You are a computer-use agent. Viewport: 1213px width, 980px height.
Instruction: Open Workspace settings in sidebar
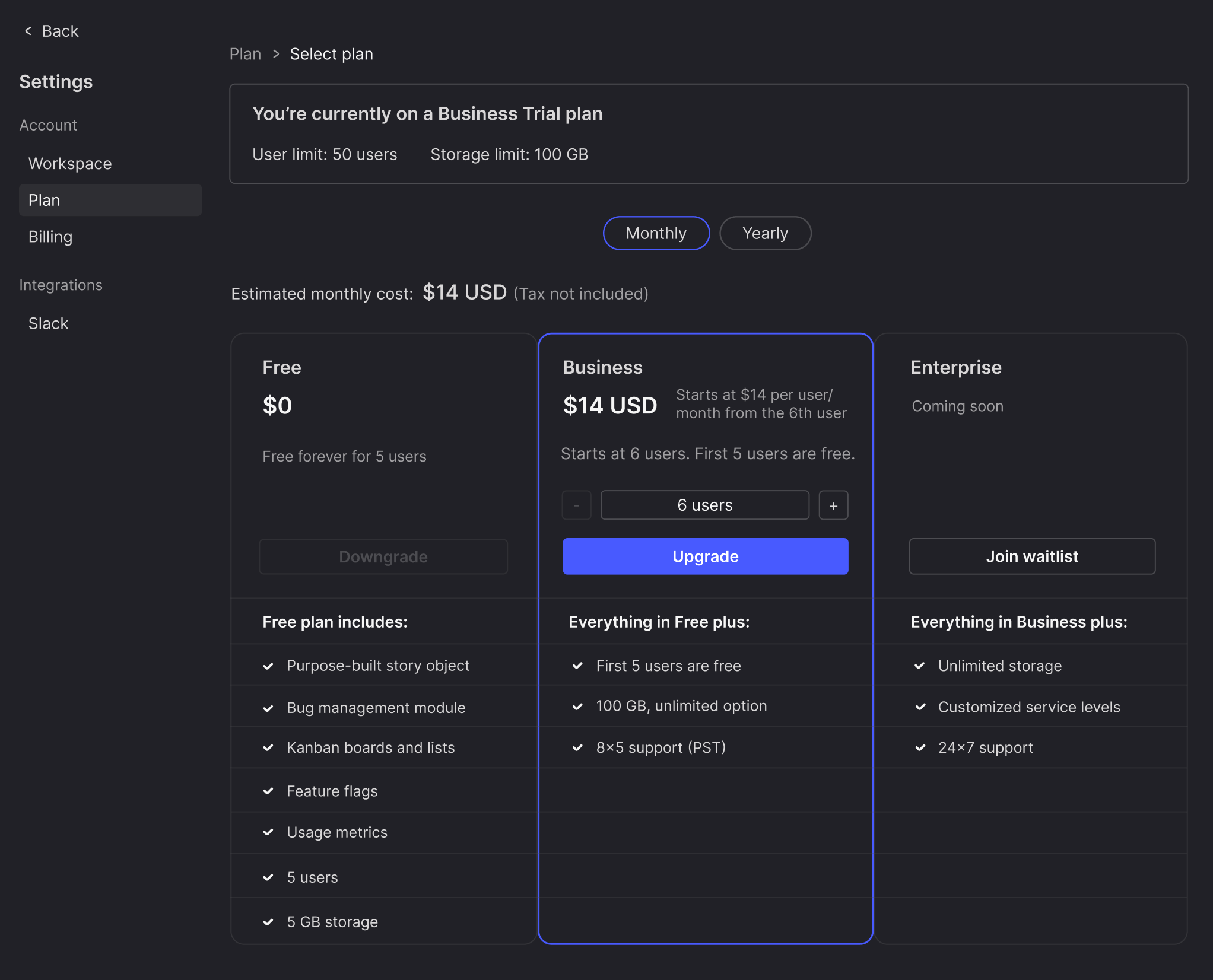(x=70, y=164)
